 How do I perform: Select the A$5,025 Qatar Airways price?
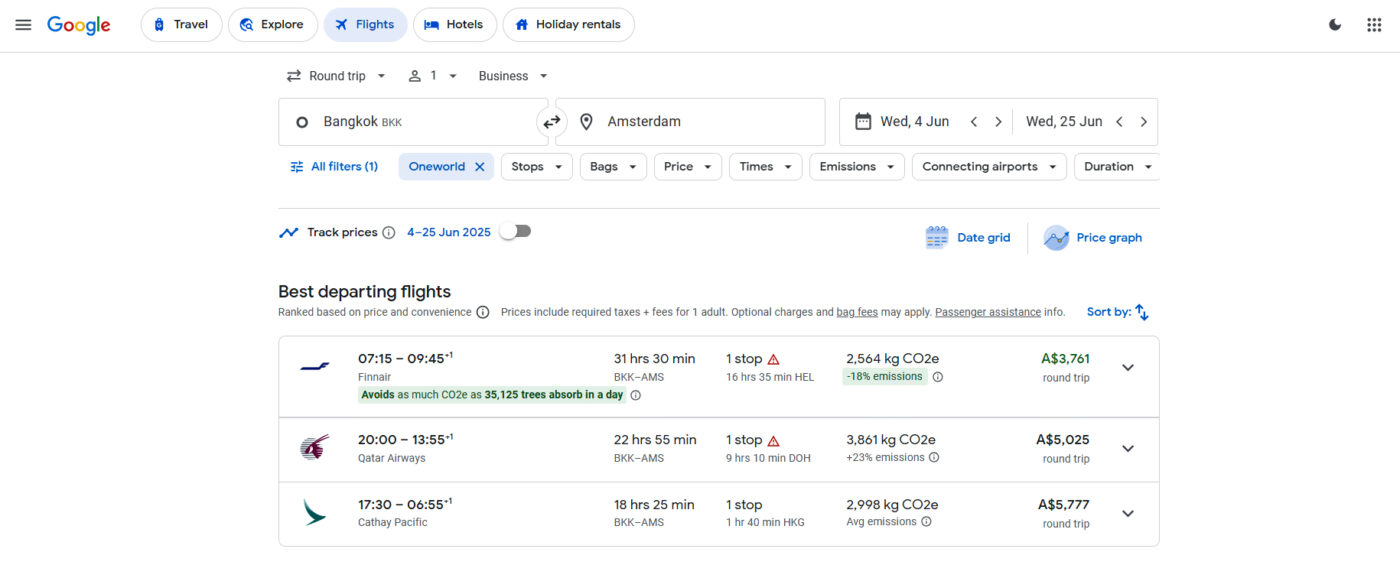coord(1063,440)
